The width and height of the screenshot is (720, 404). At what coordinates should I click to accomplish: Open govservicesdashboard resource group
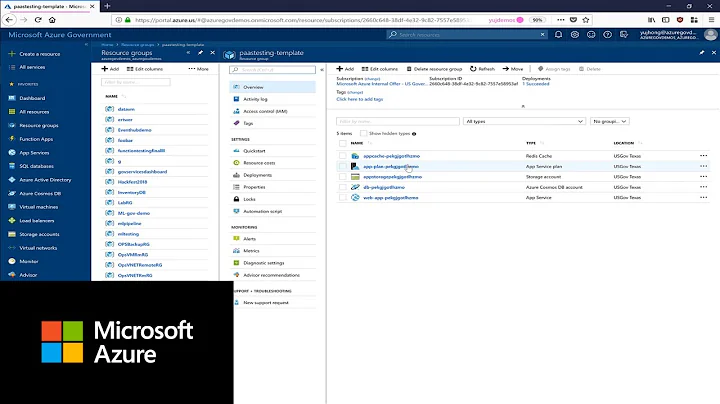click(x=142, y=172)
